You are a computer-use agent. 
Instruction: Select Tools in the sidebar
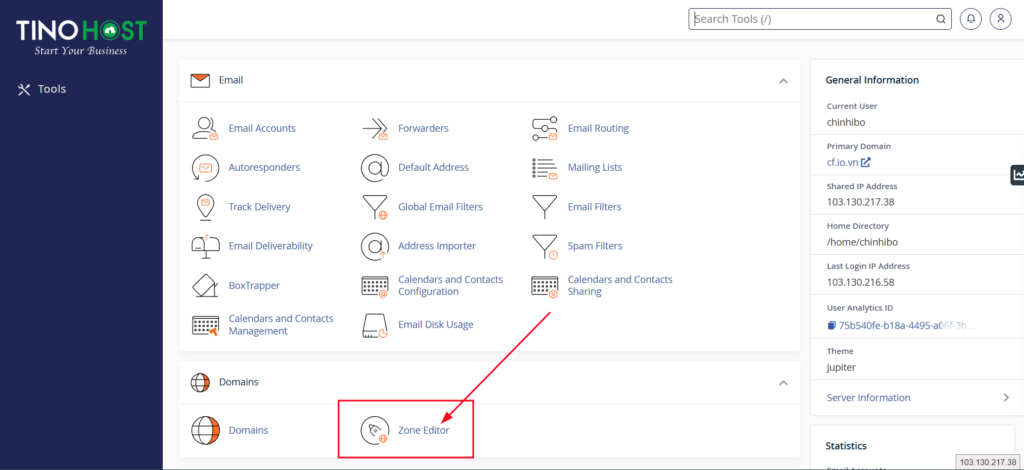[42, 89]
